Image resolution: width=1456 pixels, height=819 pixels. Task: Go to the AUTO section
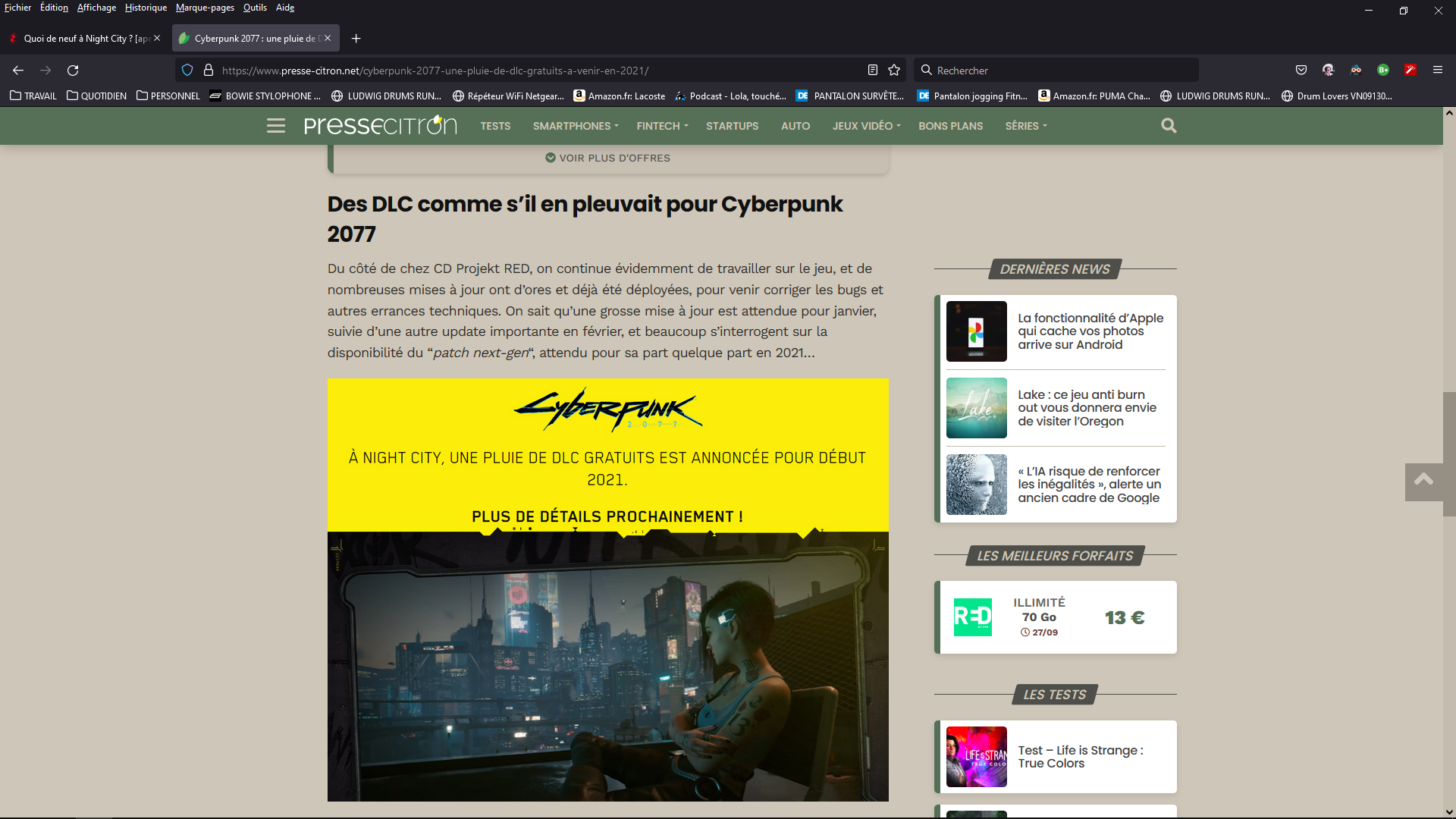pos(795,126)
